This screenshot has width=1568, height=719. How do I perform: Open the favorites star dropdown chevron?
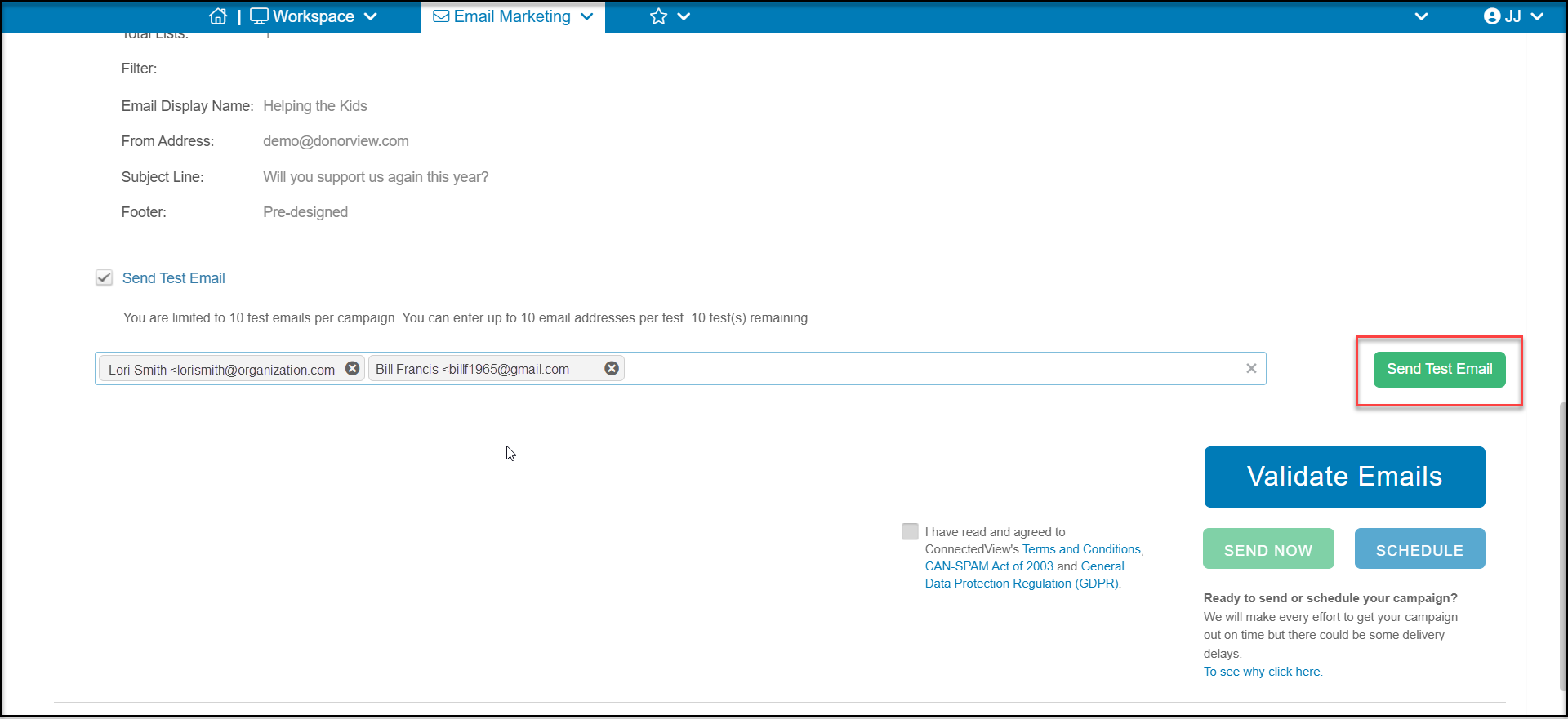684,16
